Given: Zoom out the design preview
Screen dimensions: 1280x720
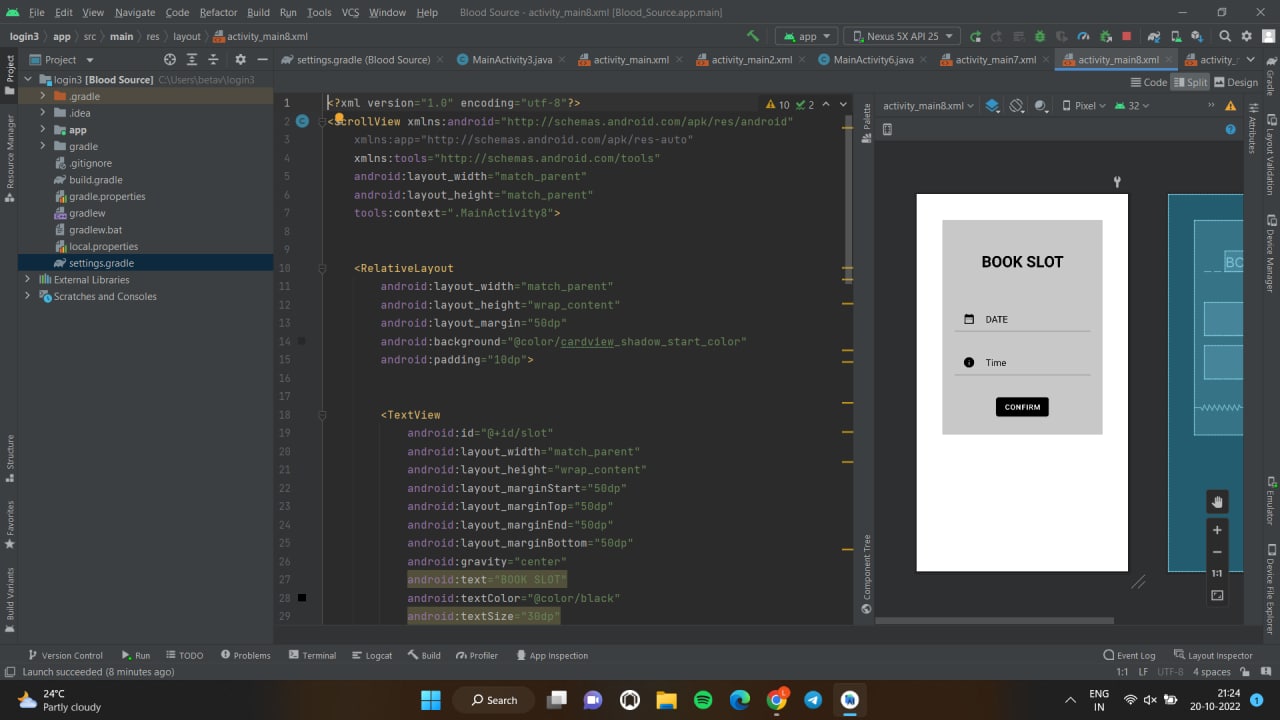Looking at the screenshot, I should pos(1217,552).
